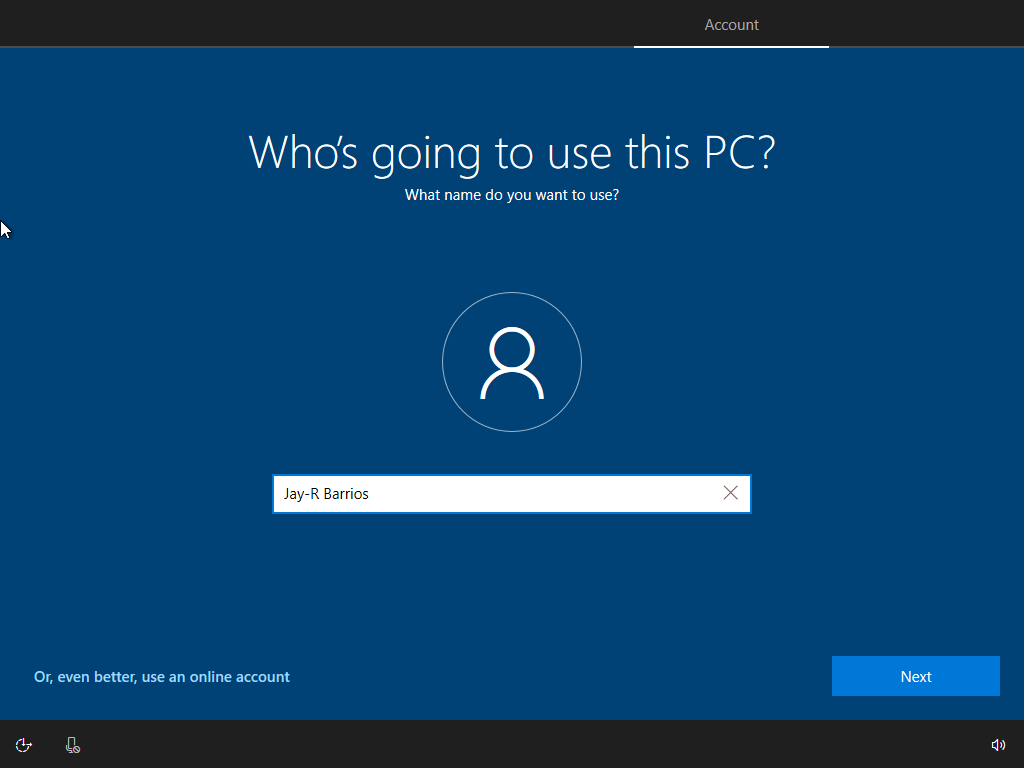
Task: Open the volume control speaker icon
Action: coord(997,745)
